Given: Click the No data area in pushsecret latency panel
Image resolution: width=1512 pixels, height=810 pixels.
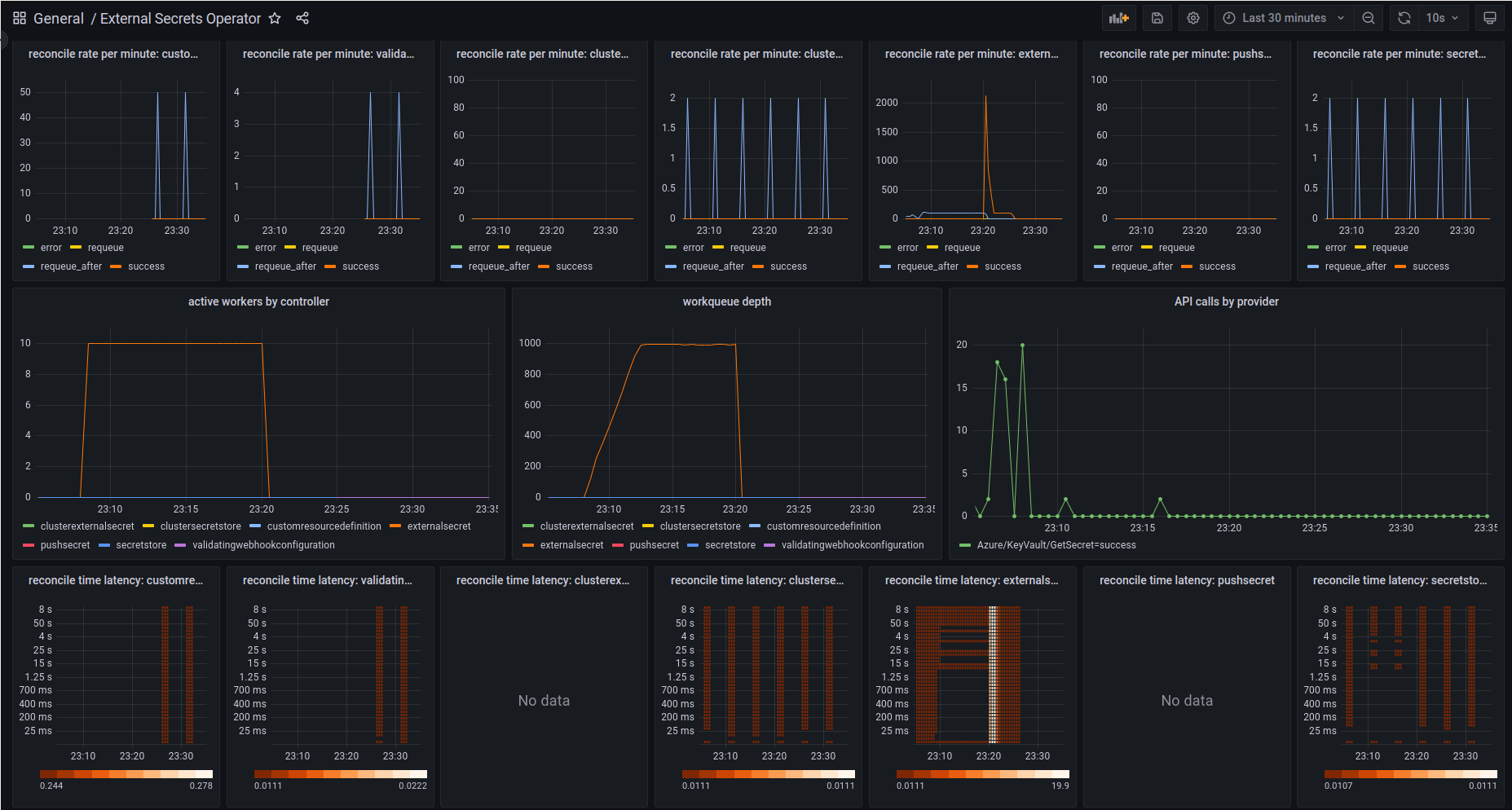Looking at the screenshot, I should pyautogui.click(x=1187, y=700).
